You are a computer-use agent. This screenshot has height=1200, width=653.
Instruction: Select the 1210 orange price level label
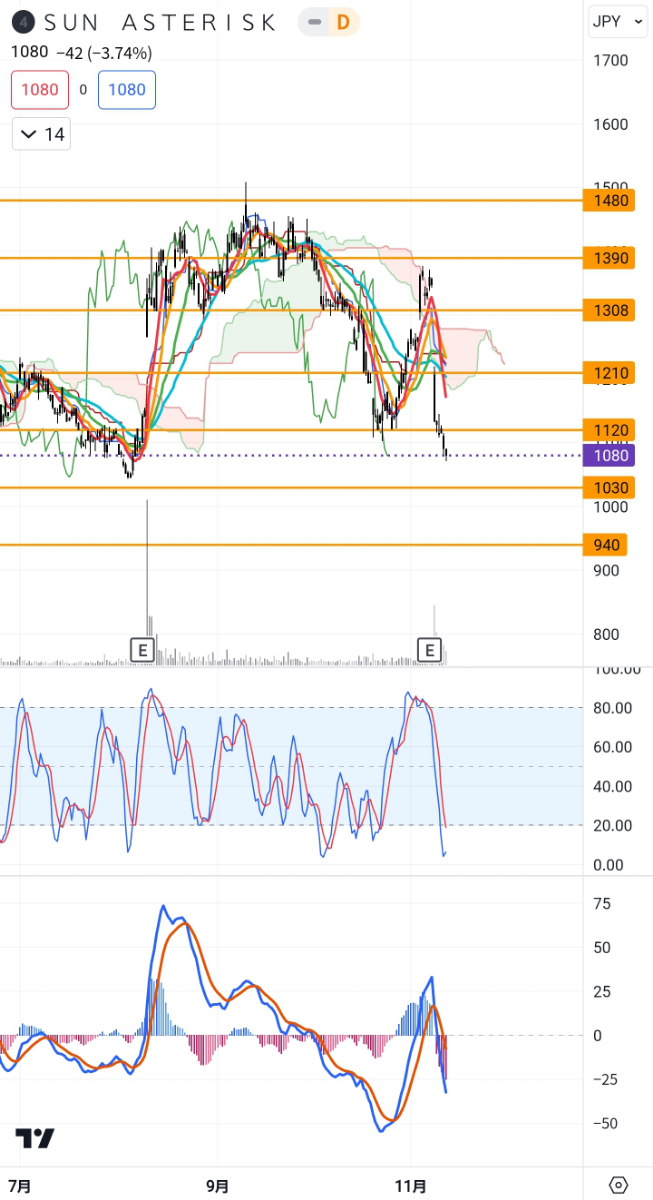pos(609,374)
